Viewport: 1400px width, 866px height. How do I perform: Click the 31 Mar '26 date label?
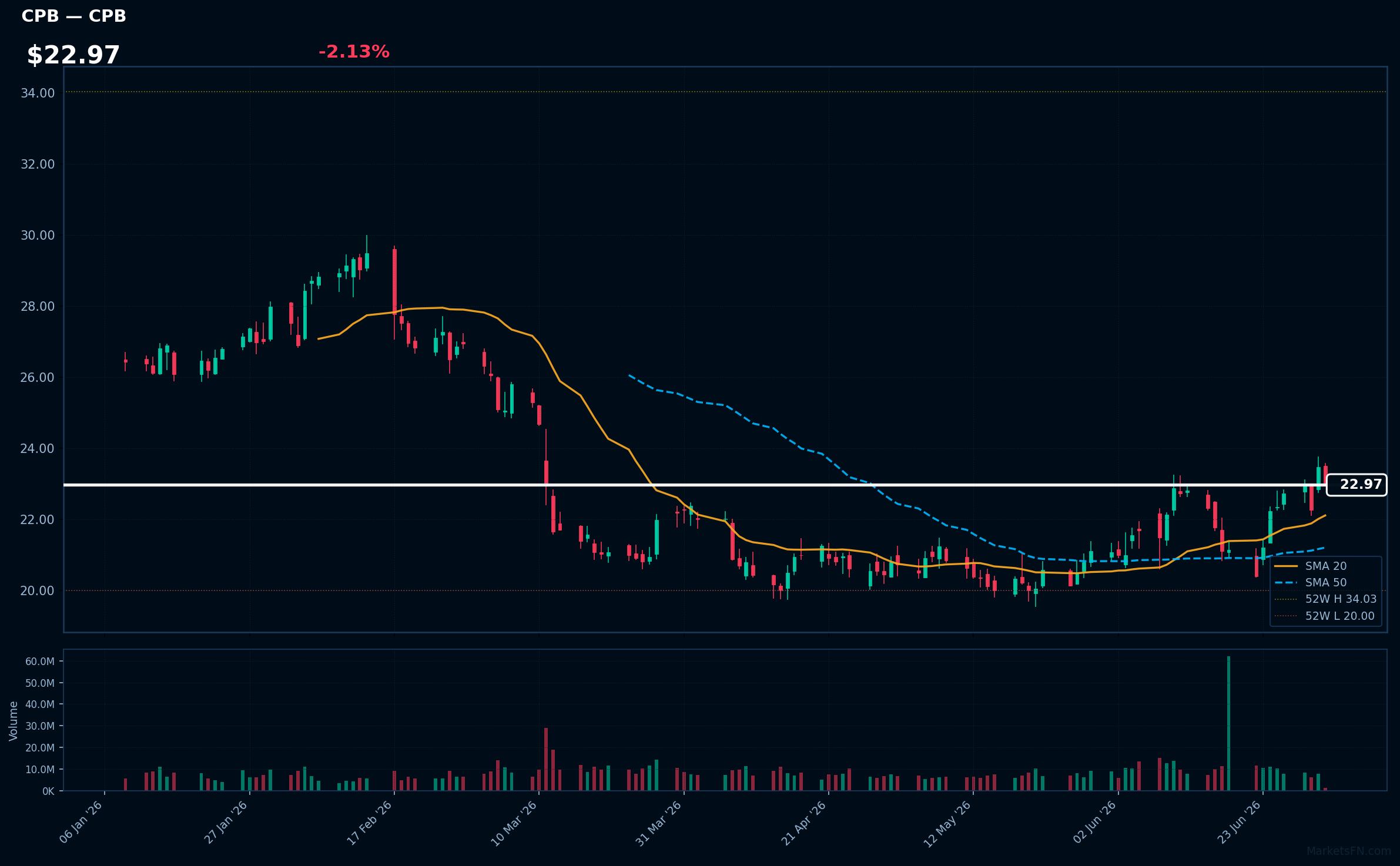coord(658,823)
